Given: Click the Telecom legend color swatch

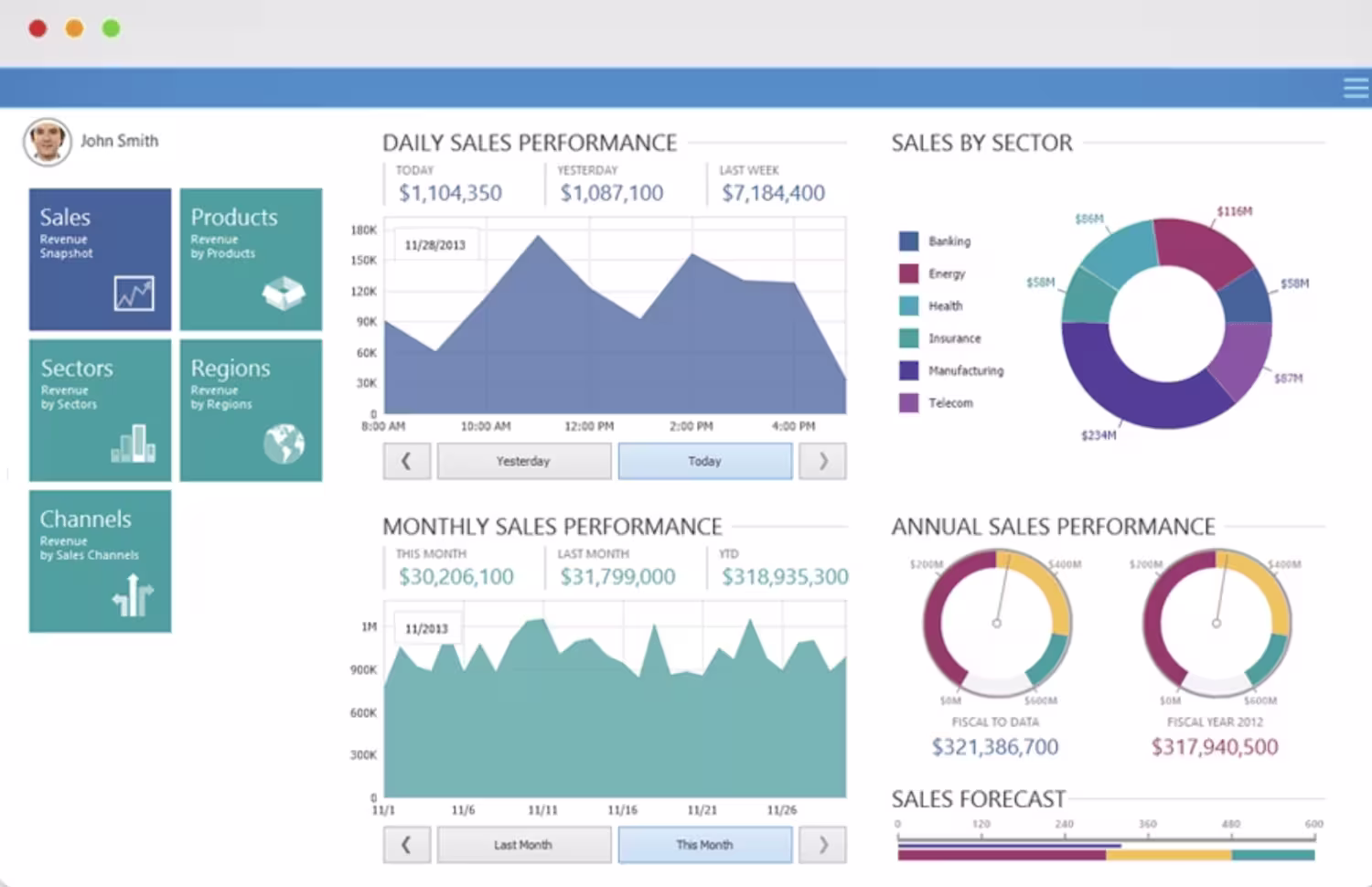Looking at the screenshot, I should (908, 402).
